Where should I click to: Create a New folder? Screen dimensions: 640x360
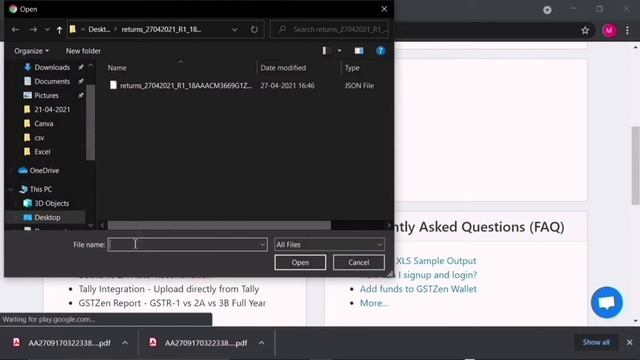(x=83, y=51)
